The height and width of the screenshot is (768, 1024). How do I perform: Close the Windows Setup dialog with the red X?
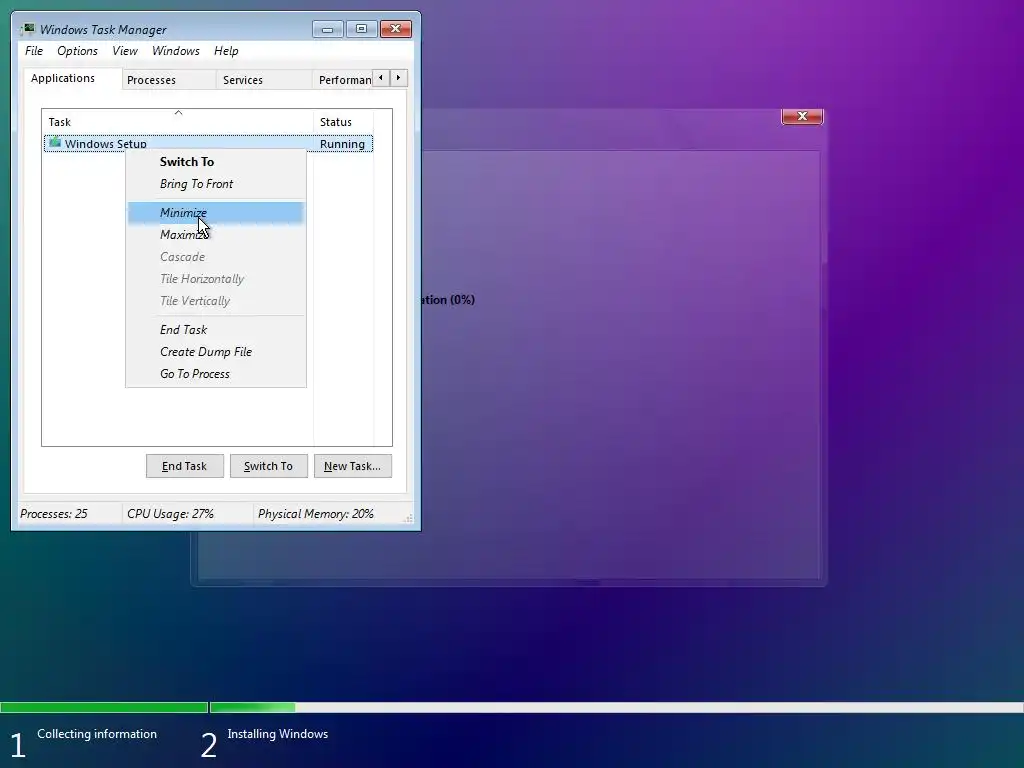coord(802,116)
